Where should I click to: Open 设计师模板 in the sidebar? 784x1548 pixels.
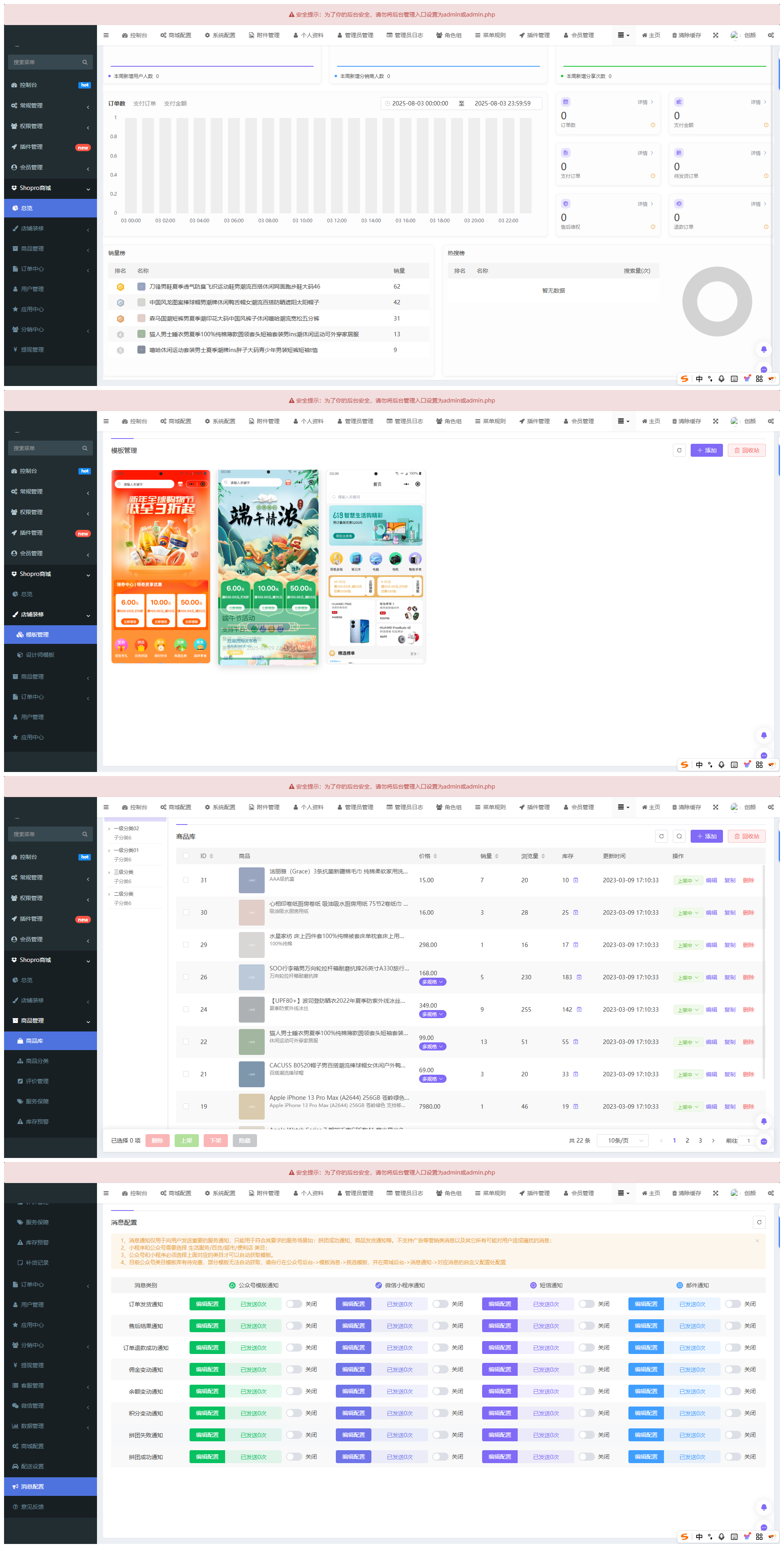pos(40,655)
